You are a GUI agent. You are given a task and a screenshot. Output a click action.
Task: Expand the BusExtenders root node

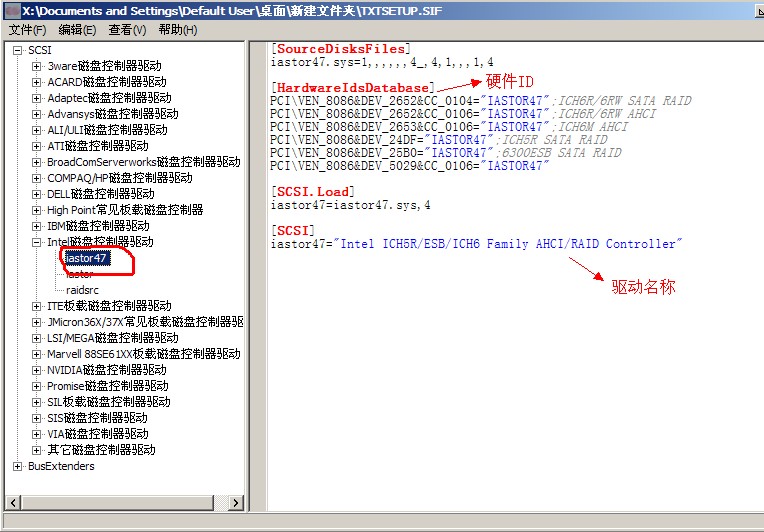click(18, 466)
